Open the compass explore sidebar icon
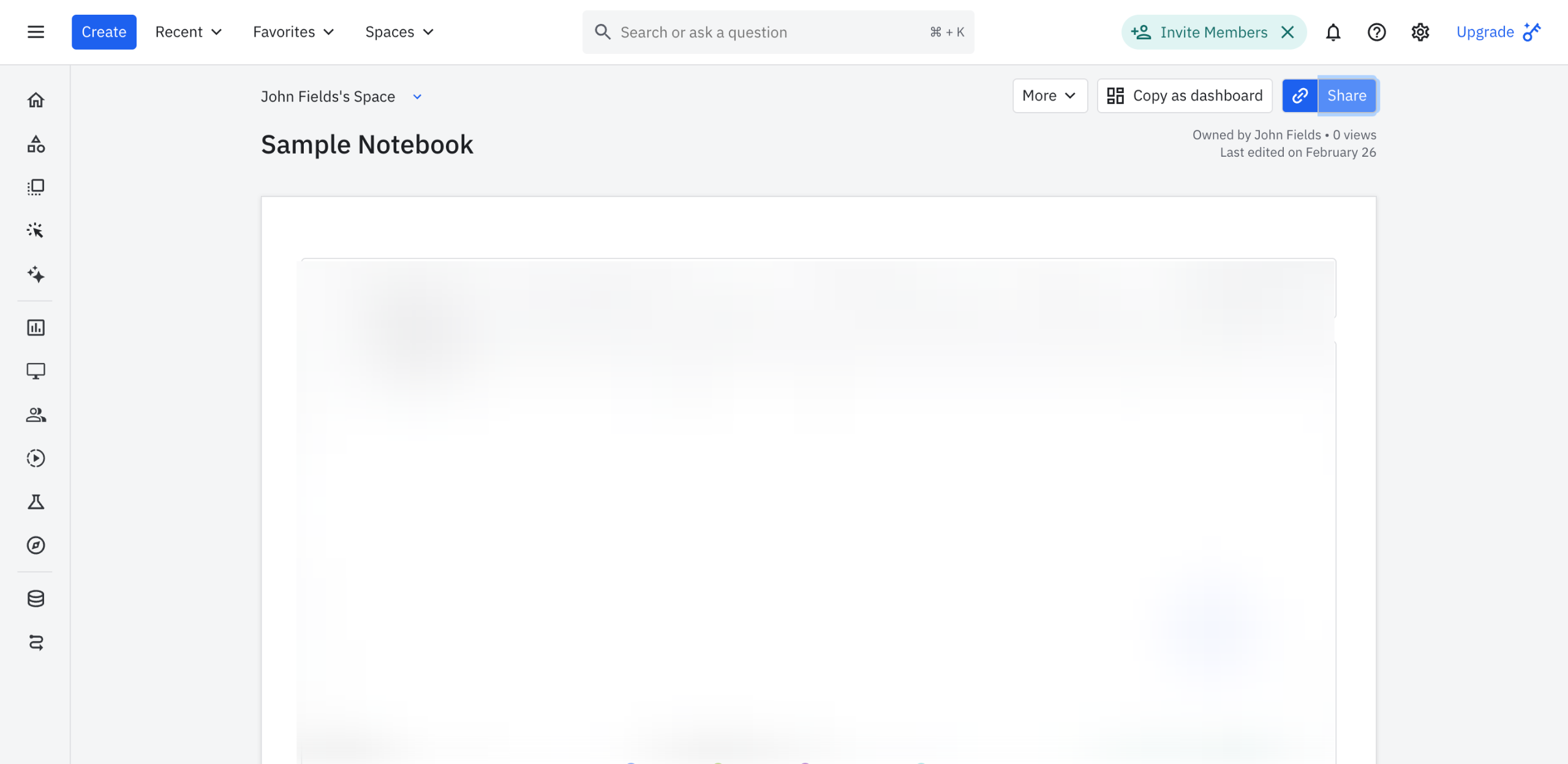The width and height of the screenshot is (1568, 764). click(x=36, y=545)
